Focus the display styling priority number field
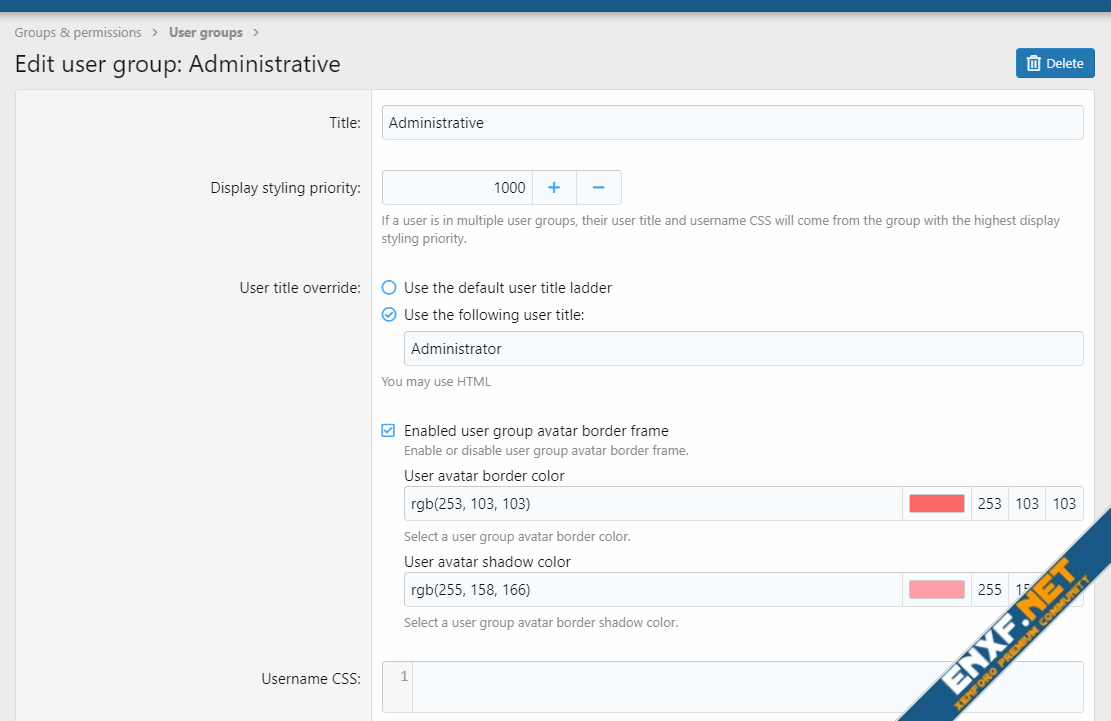Viewport: 1111px width, 721px height. pos(457,187)
